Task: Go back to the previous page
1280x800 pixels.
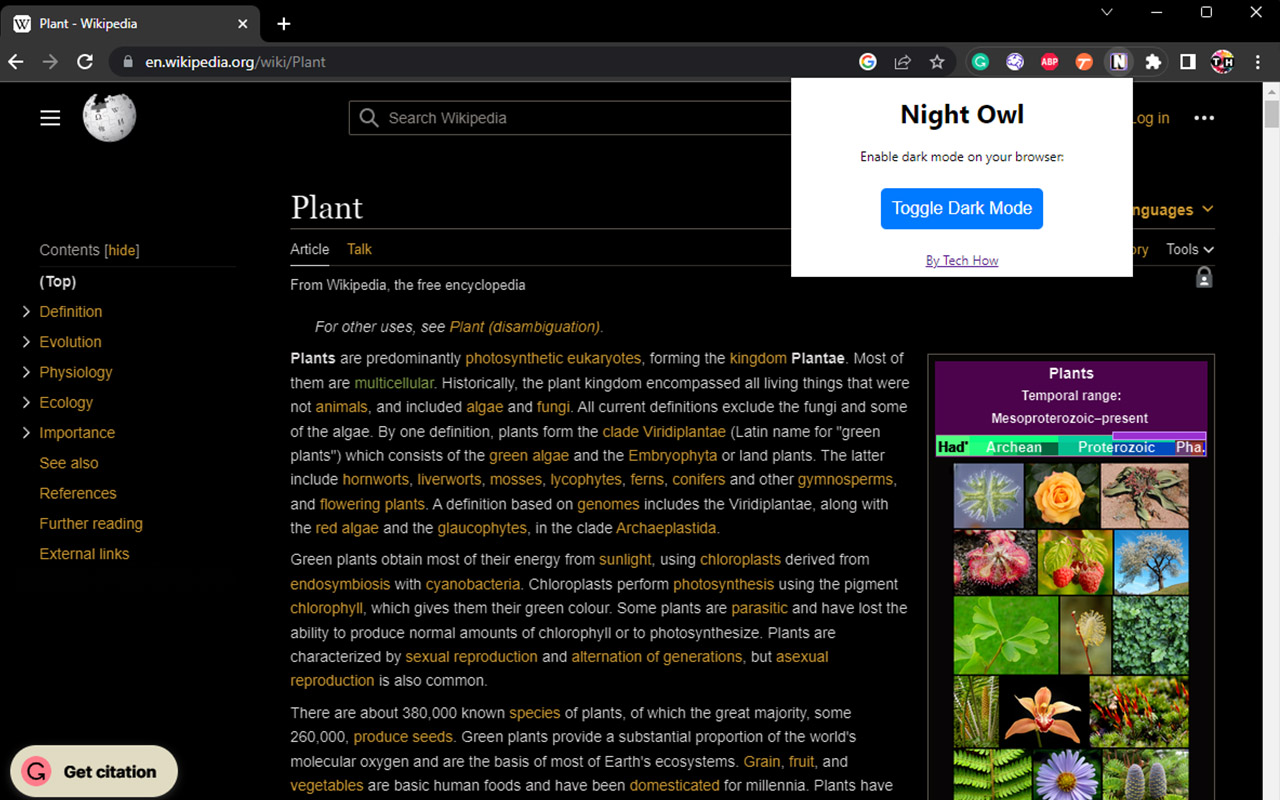Action: [x=16, y=62]
